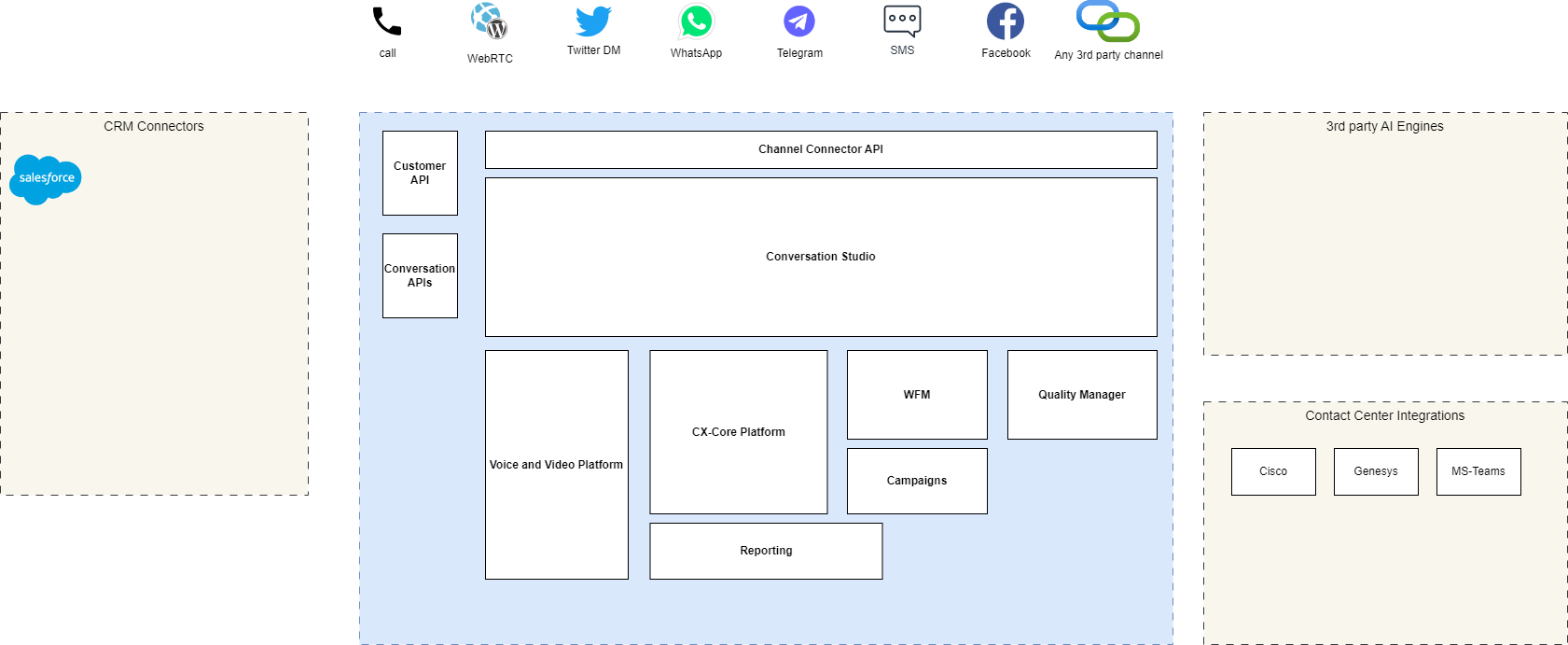
Task: Select the MS-Teams integration box
Action: (x=1478, y=471)
